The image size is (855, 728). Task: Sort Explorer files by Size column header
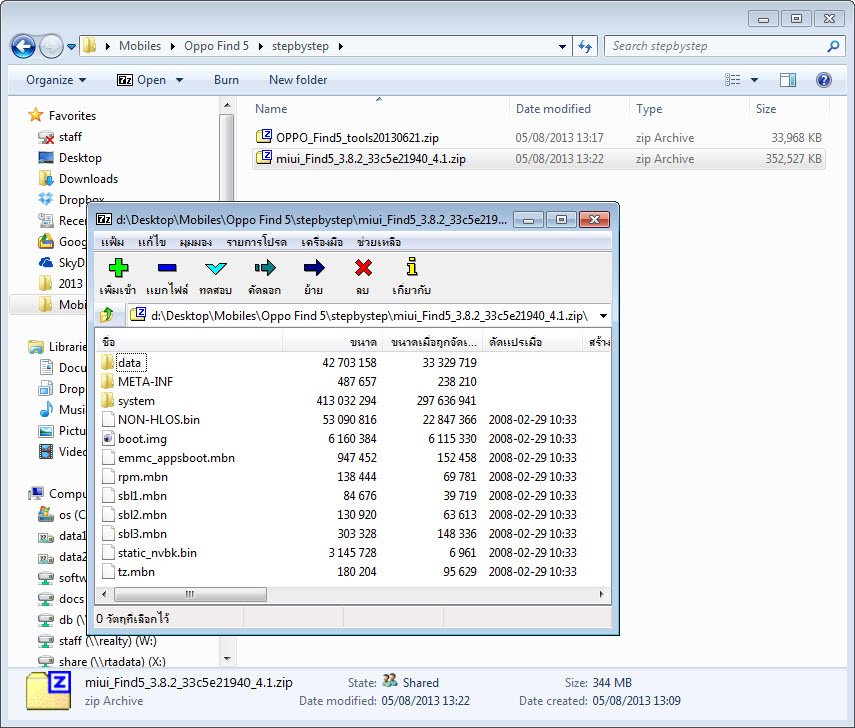(x=789, y=109)
